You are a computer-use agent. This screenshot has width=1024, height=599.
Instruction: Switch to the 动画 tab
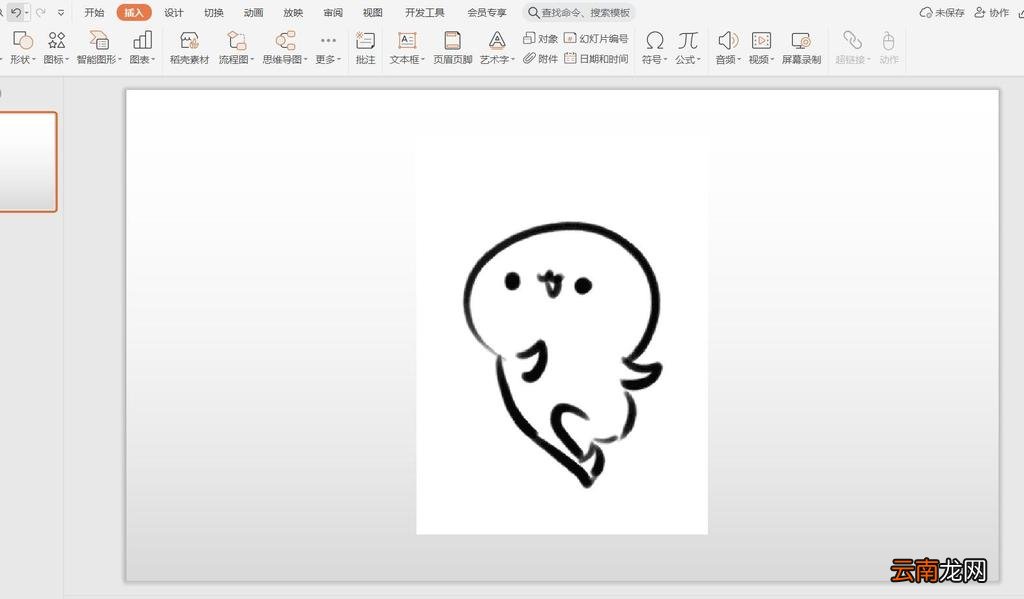253,12
